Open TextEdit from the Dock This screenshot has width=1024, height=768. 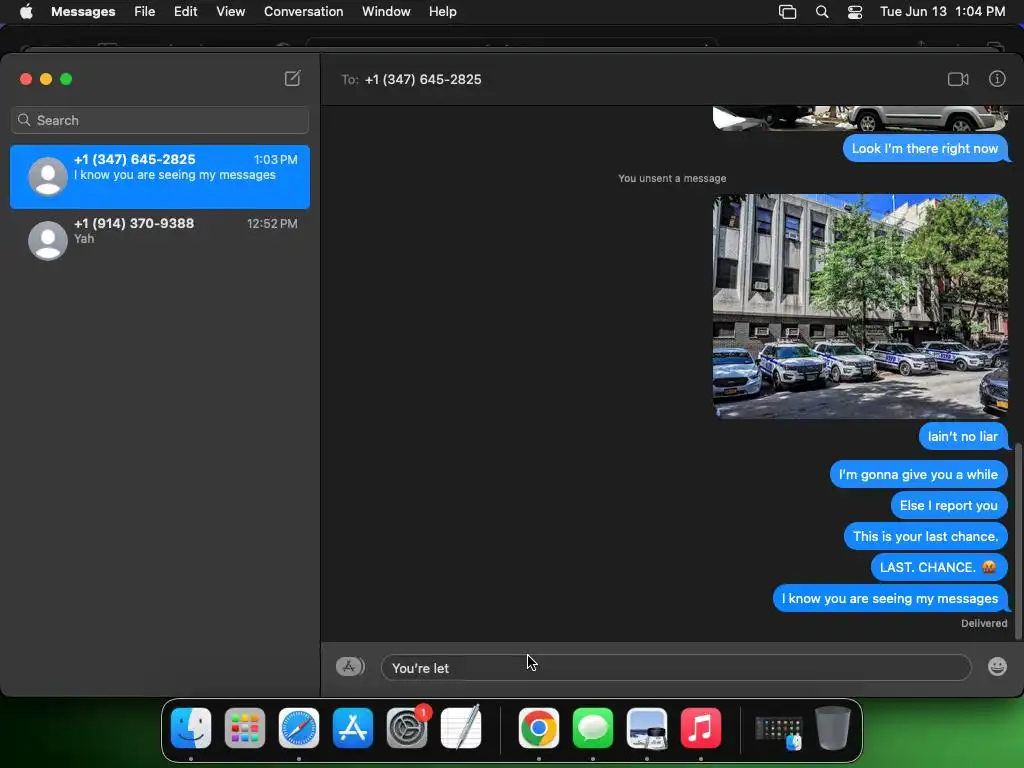point(461,728)
